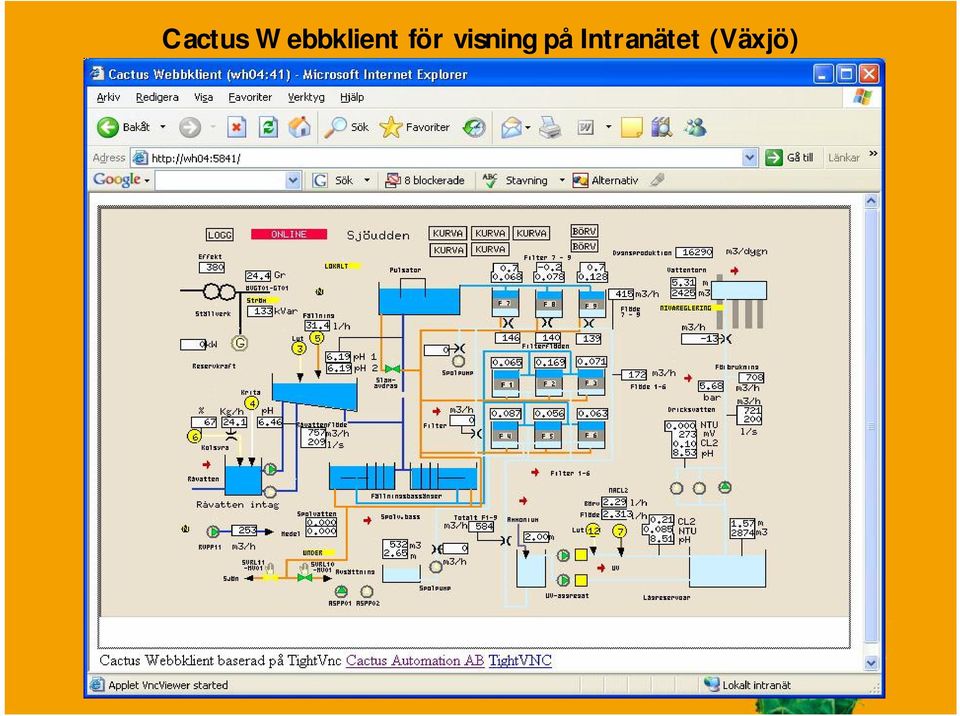
Task: Click the G generator symbol at Reservkraft
Action: coord(239,344)
